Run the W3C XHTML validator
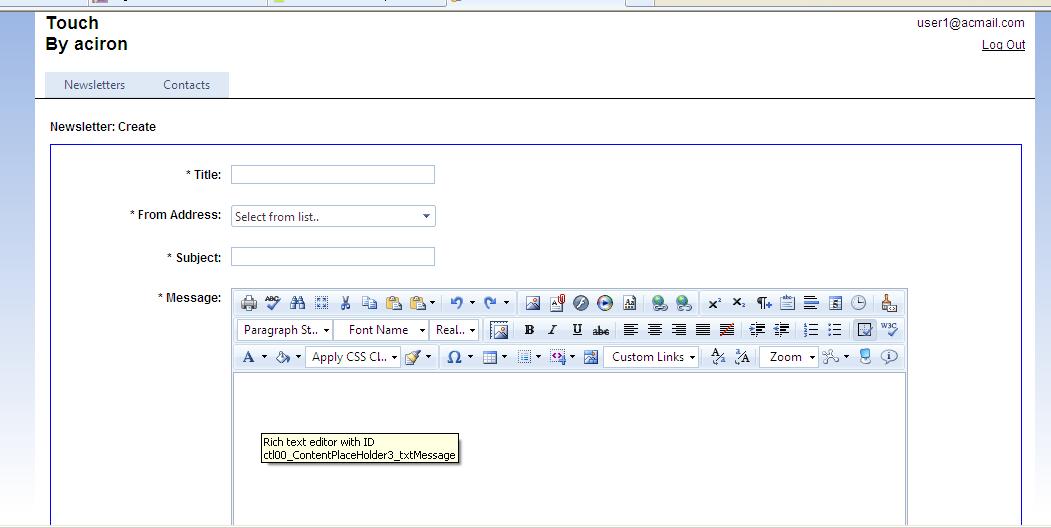The height and width of the screenshot is (528, 1051). [x=889, y=330]
